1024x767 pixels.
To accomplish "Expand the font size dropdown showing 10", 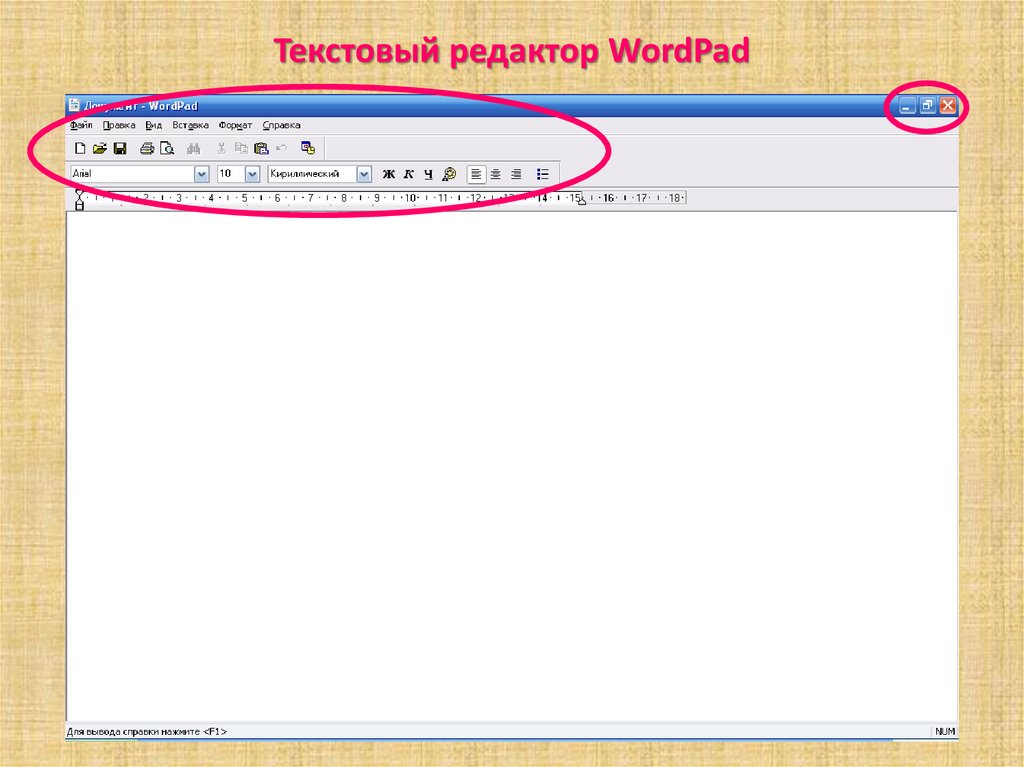I will pos(252,174).
